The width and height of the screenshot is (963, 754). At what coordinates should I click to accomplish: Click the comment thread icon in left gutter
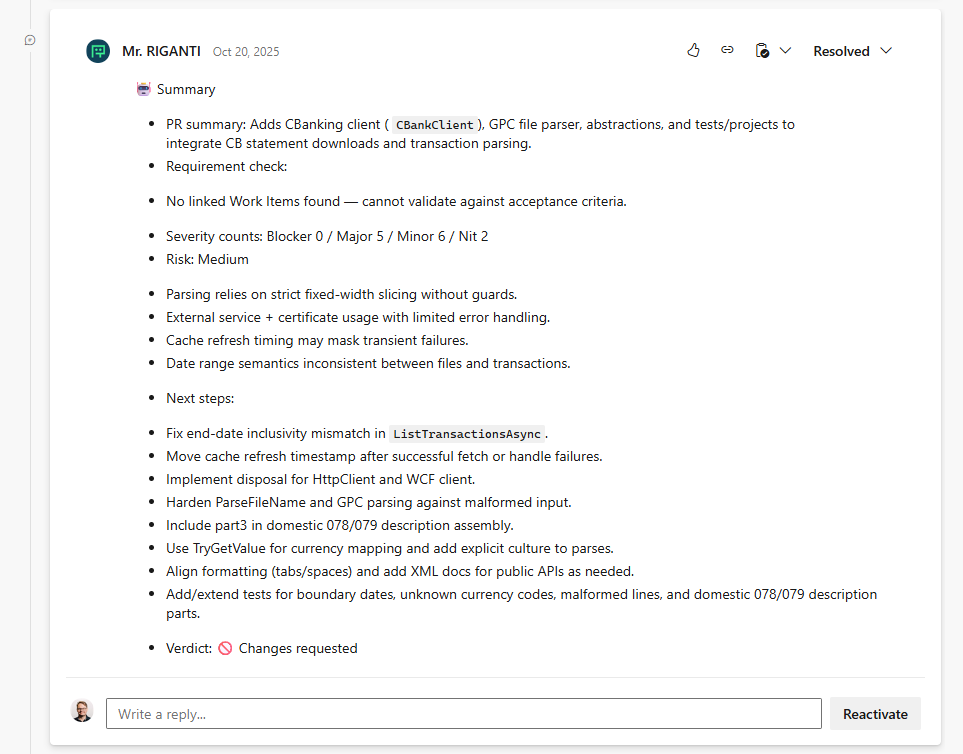(30, 40)
